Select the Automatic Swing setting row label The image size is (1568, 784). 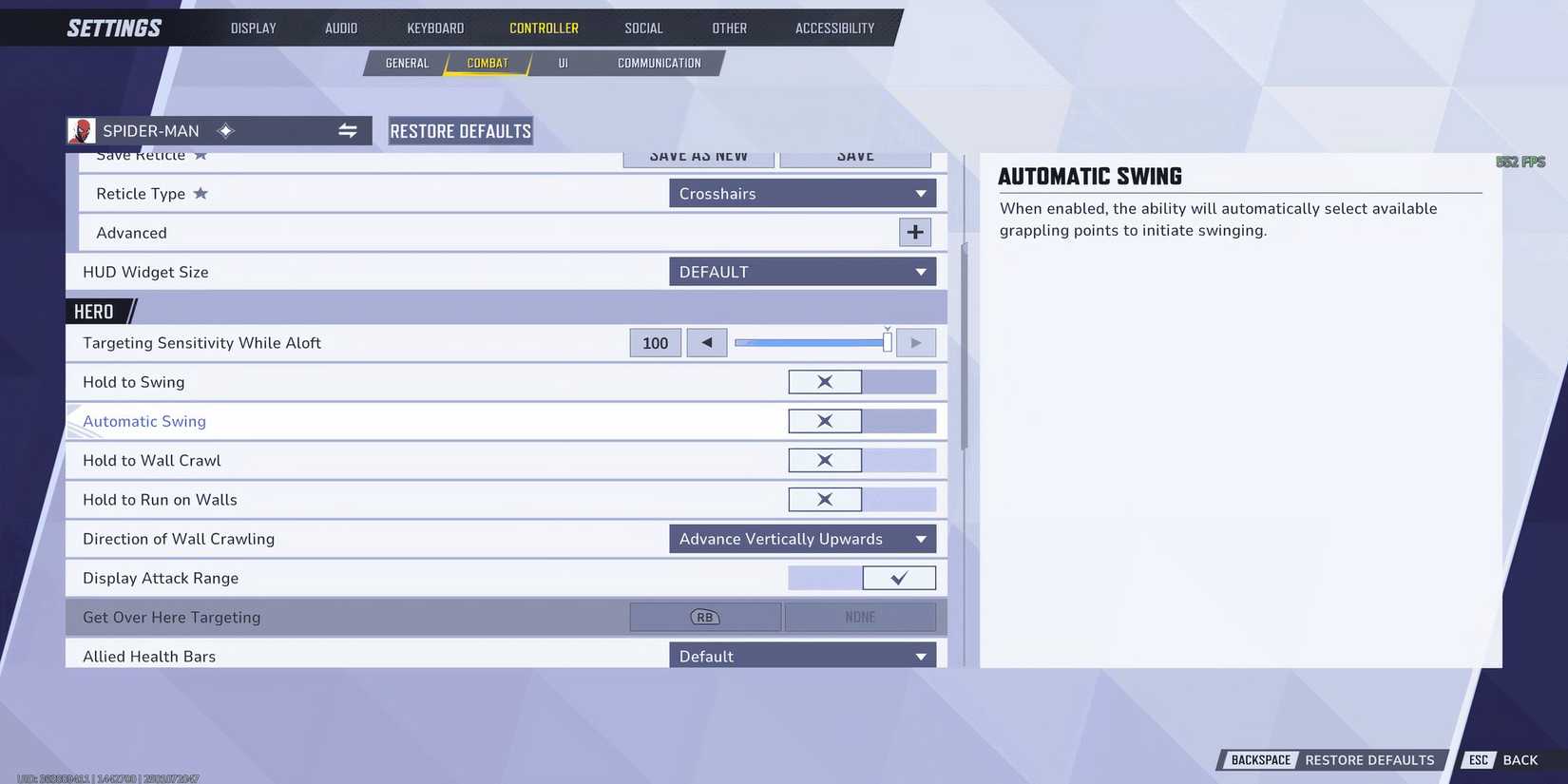(x=144, y=421)
